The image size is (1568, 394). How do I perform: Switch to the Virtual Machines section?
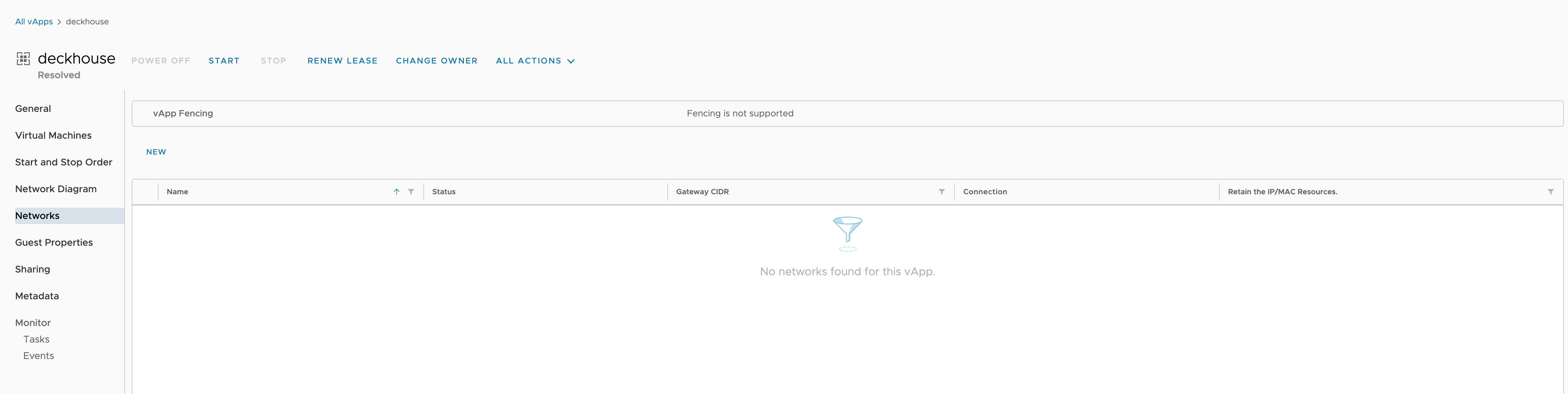pos(53,135)
